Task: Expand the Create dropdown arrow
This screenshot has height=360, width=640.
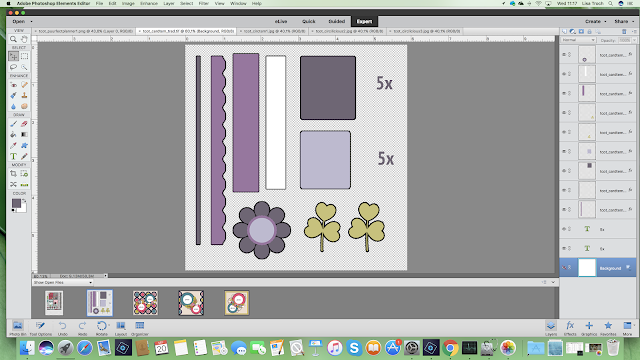Action: pyautogui.click(x=605, y=22)
